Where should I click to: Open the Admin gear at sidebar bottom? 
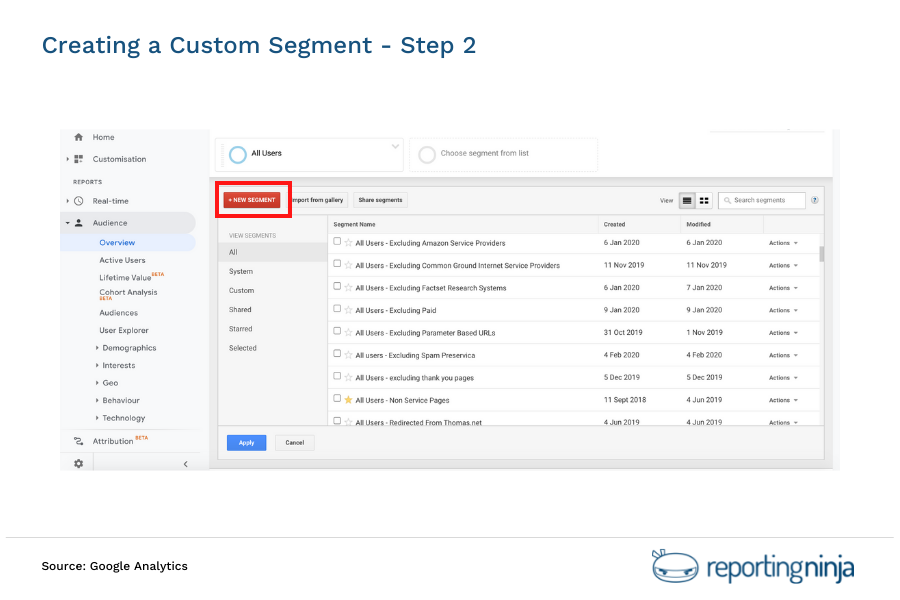pos(76,463)
